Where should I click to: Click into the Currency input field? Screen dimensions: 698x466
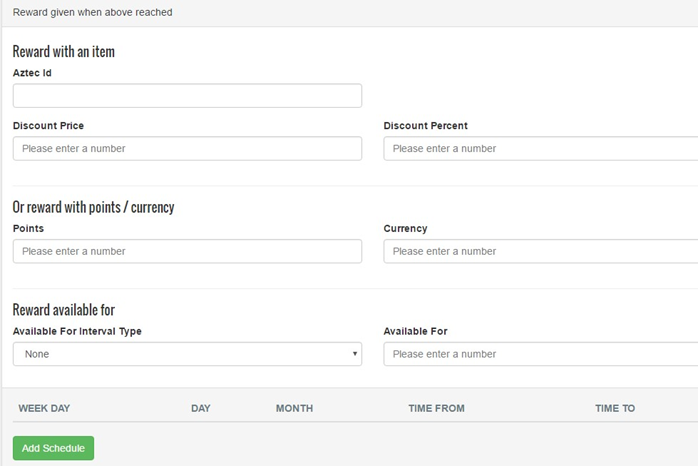540,251
